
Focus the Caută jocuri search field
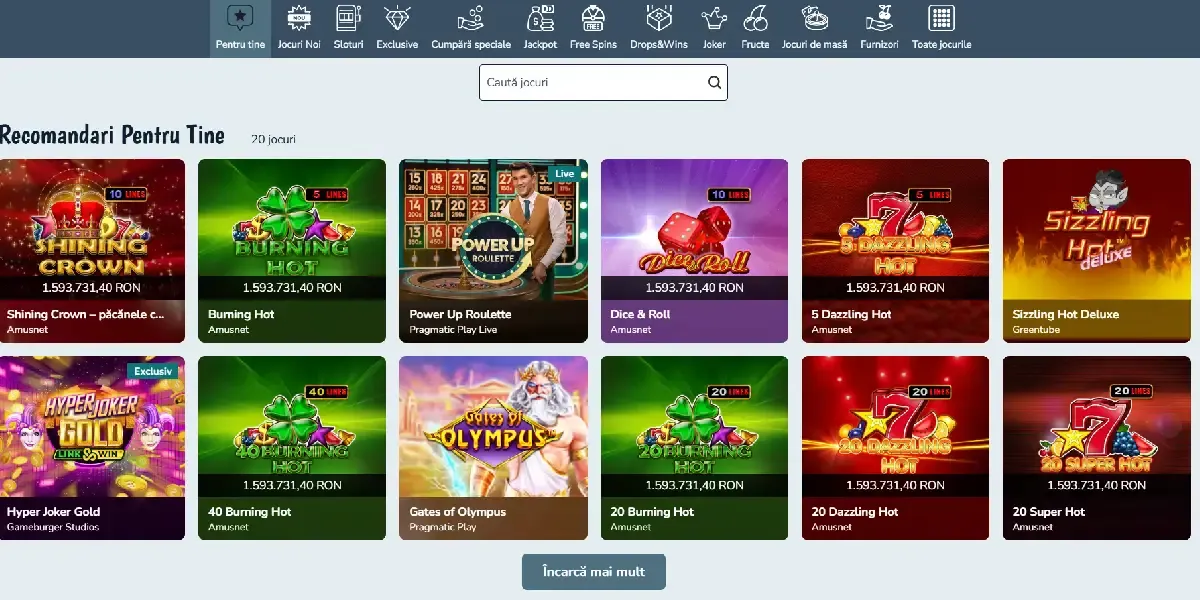603,83
